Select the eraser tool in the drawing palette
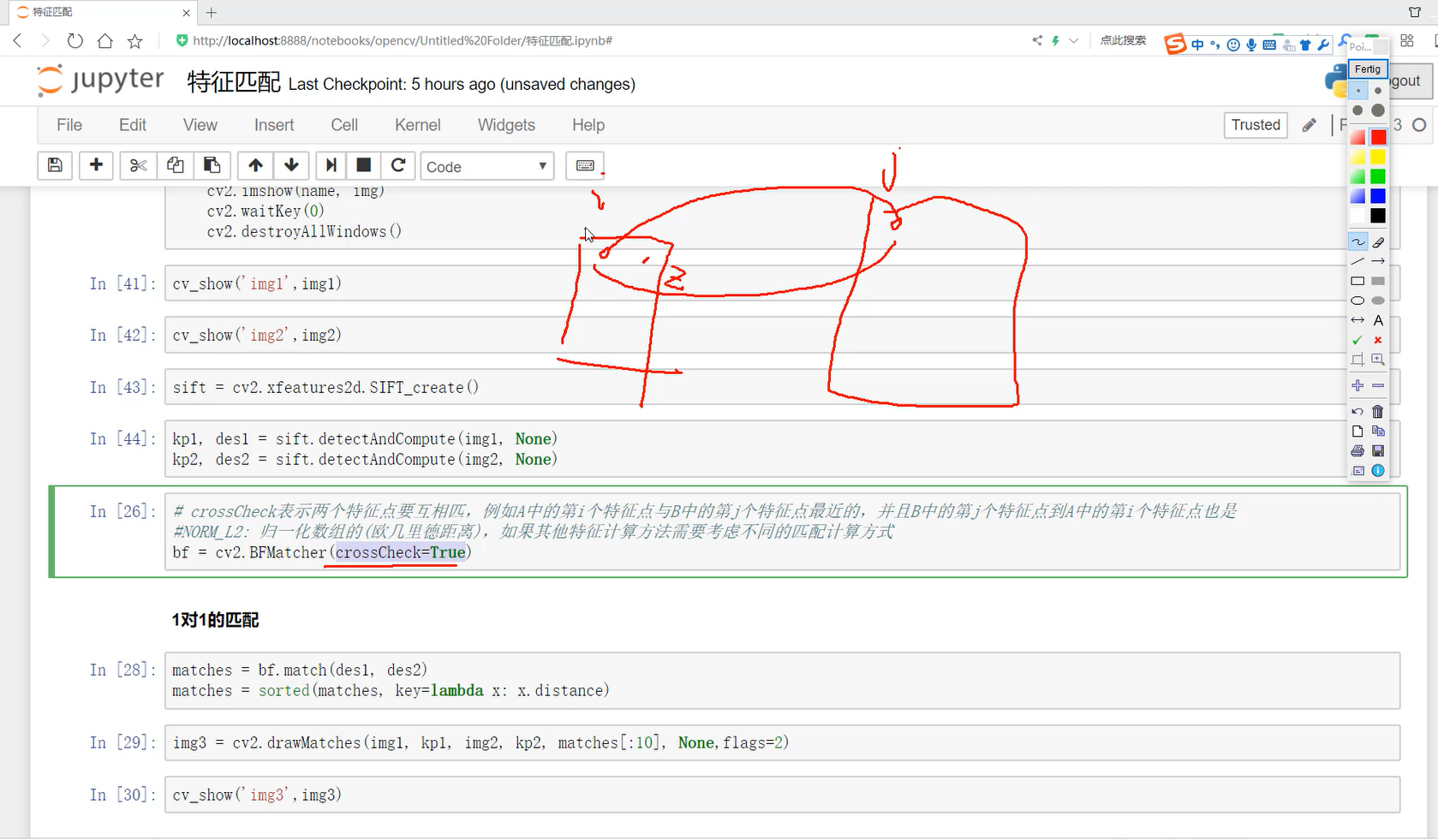This screenshot has height=840, width=1438. 1378,242
